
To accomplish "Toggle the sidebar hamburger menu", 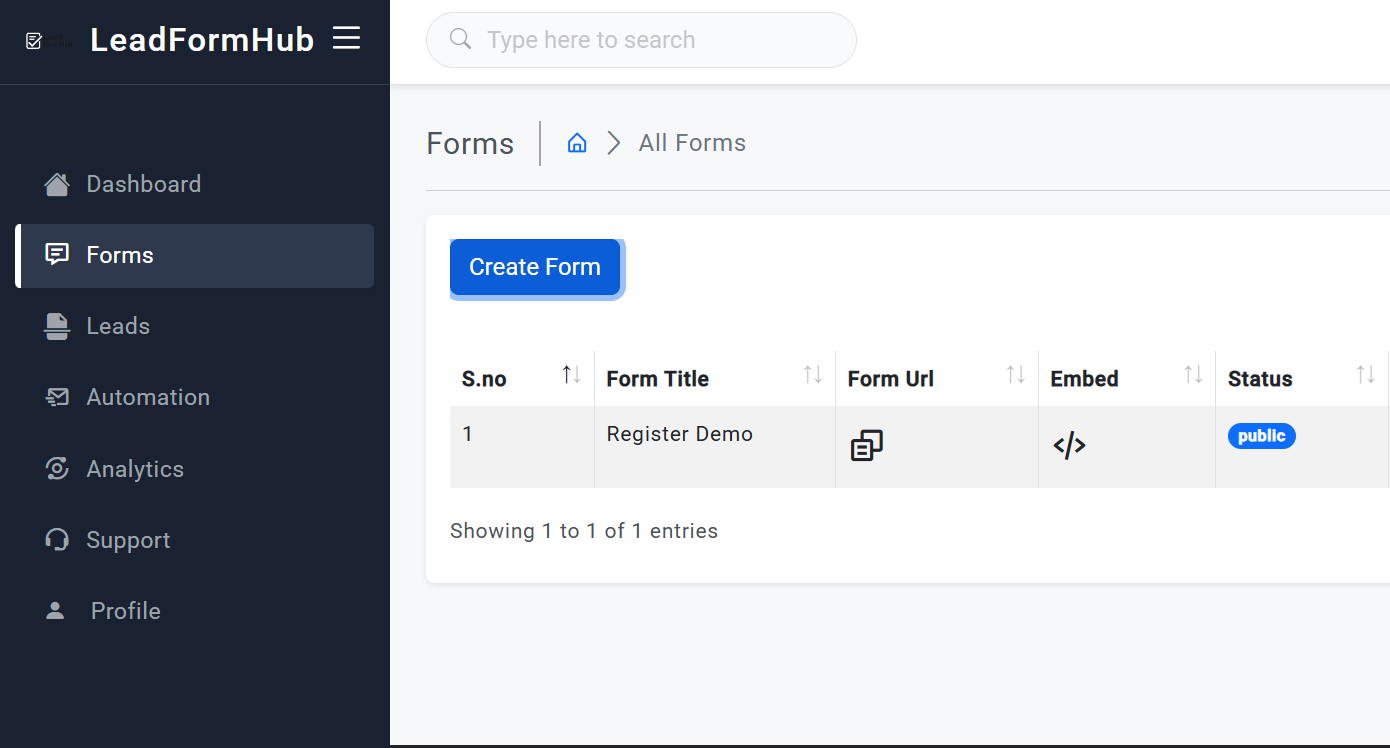I will (x=346, y=38).
